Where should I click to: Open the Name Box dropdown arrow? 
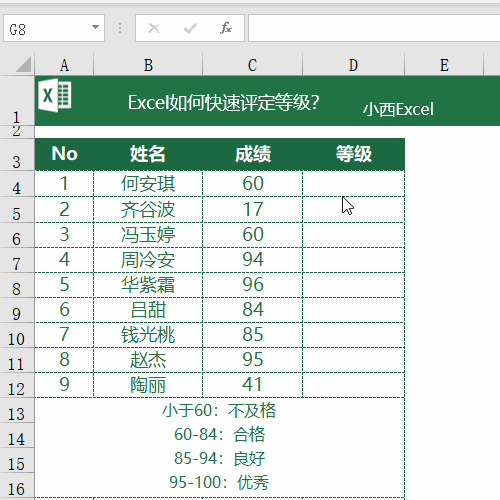pyautogui.click(x=95, y=27)
